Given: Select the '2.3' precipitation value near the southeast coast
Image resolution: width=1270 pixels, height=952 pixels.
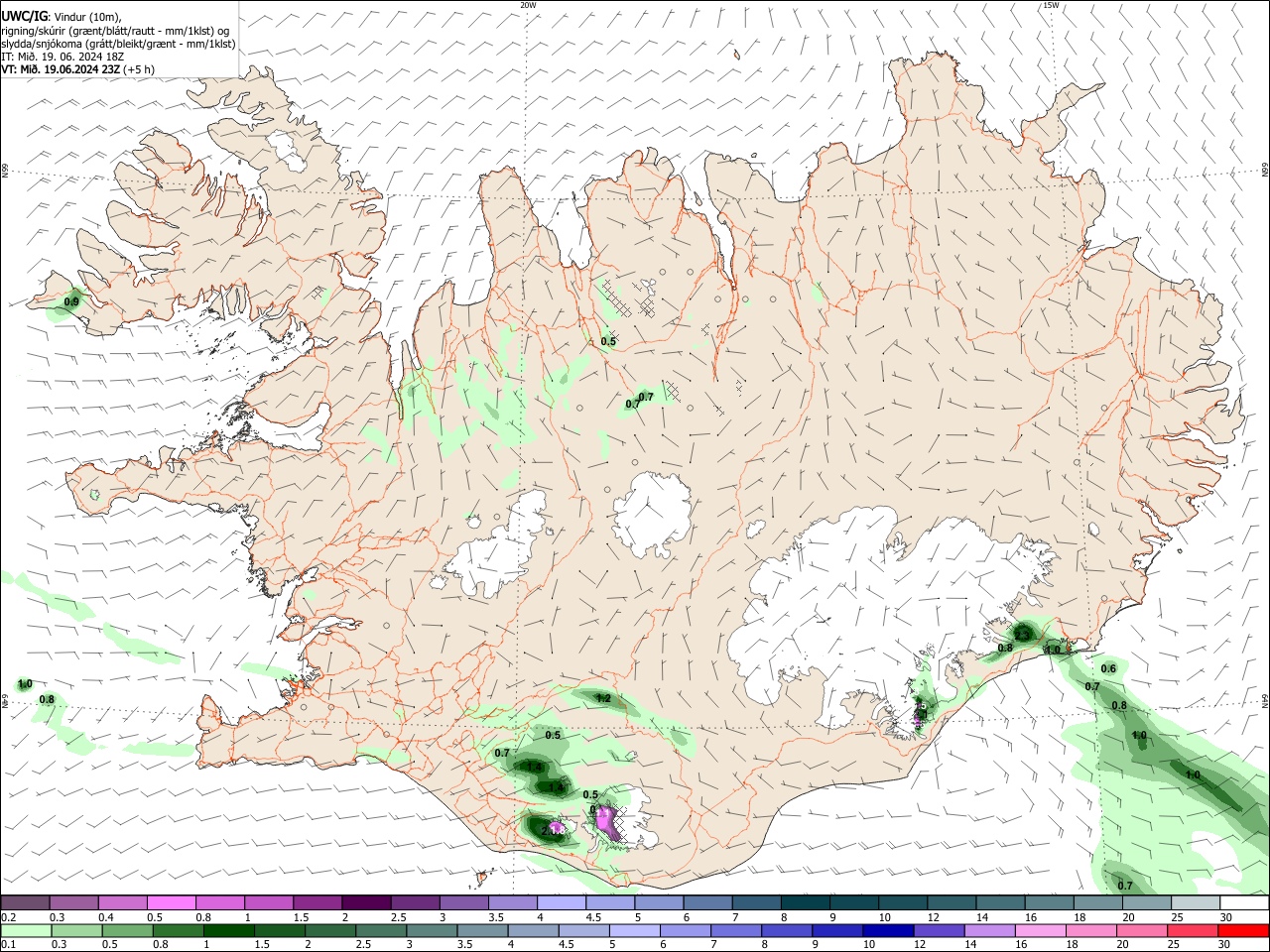Looking at the screenshot, I should (x=1022, y=634).
